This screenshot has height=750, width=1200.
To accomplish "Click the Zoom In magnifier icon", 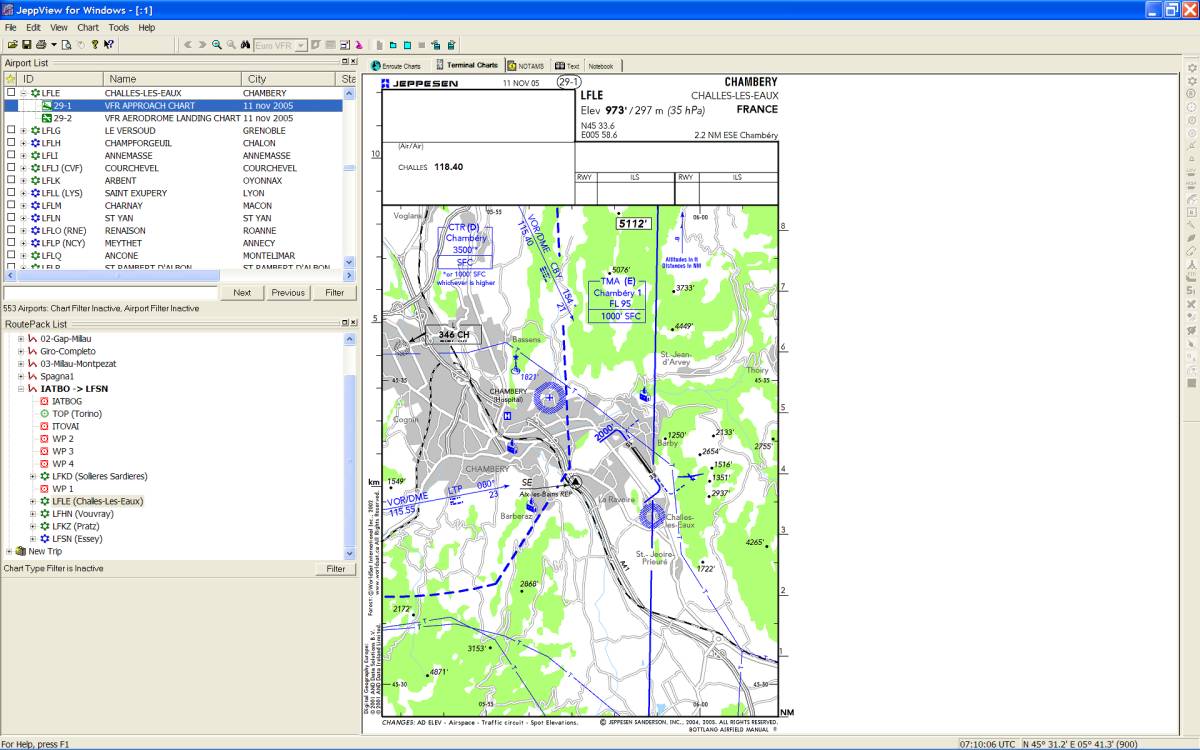I will tap(217, 45).
